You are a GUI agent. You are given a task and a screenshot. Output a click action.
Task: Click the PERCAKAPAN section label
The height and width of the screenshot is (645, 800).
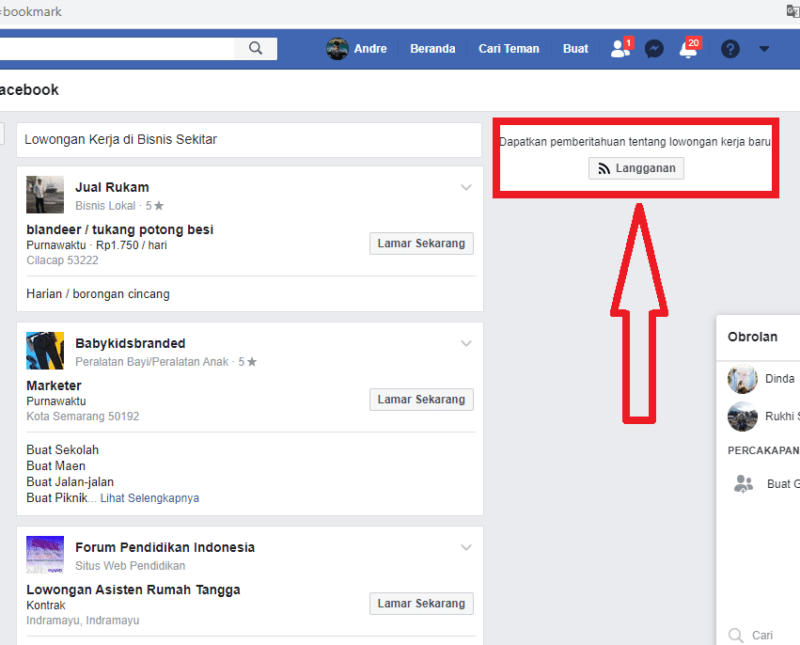click(x=763, y=451)
